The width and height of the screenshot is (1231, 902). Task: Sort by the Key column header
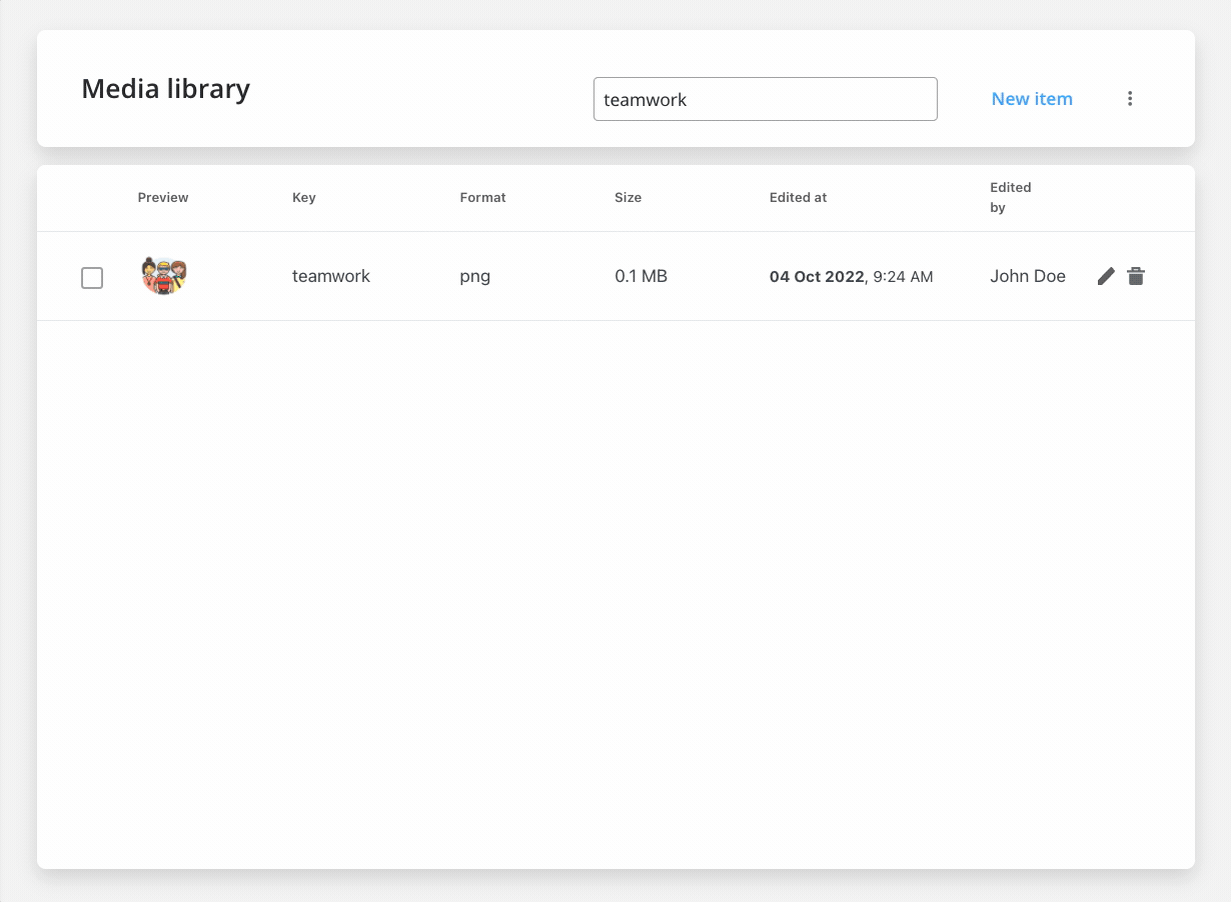[303, 198]
